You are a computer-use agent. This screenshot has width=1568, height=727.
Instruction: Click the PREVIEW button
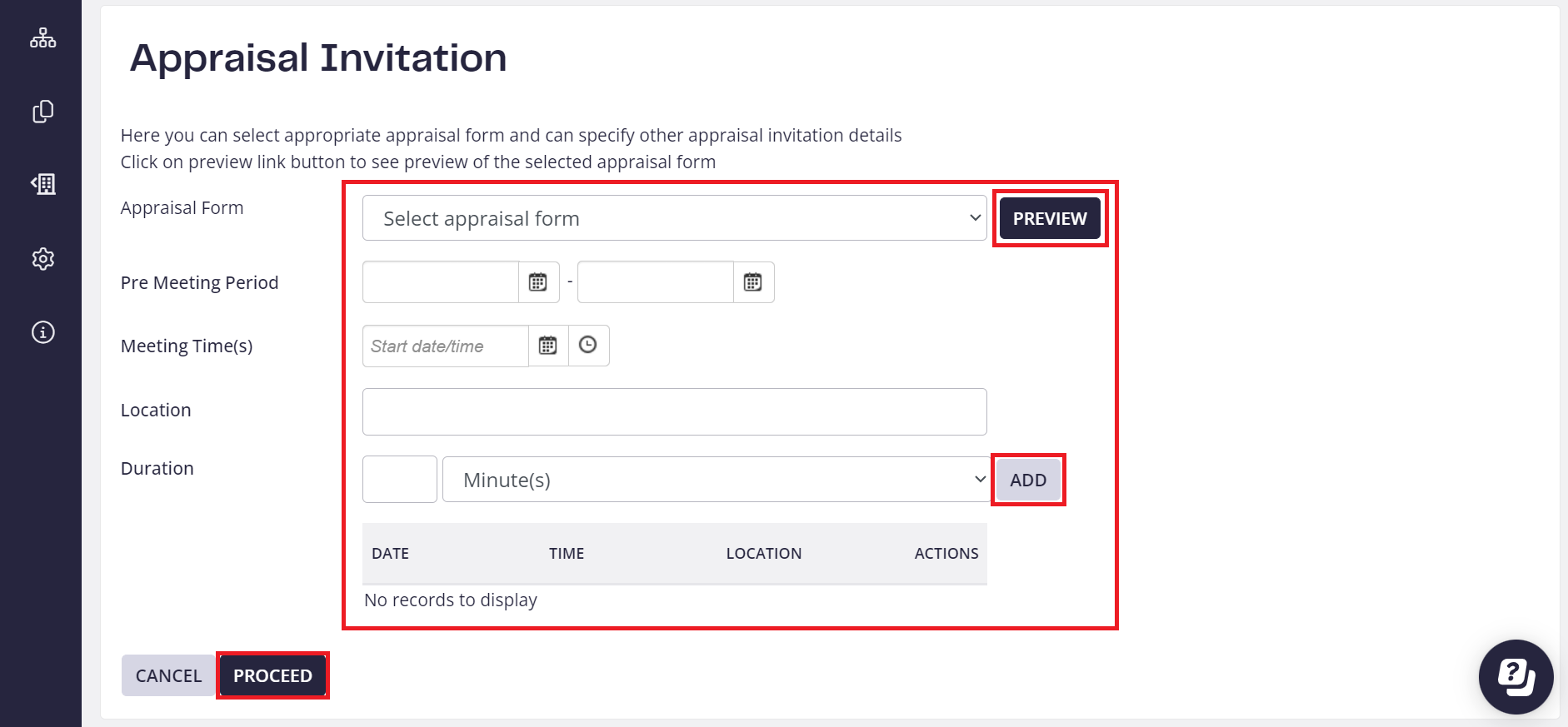(x=1050, y=218)
